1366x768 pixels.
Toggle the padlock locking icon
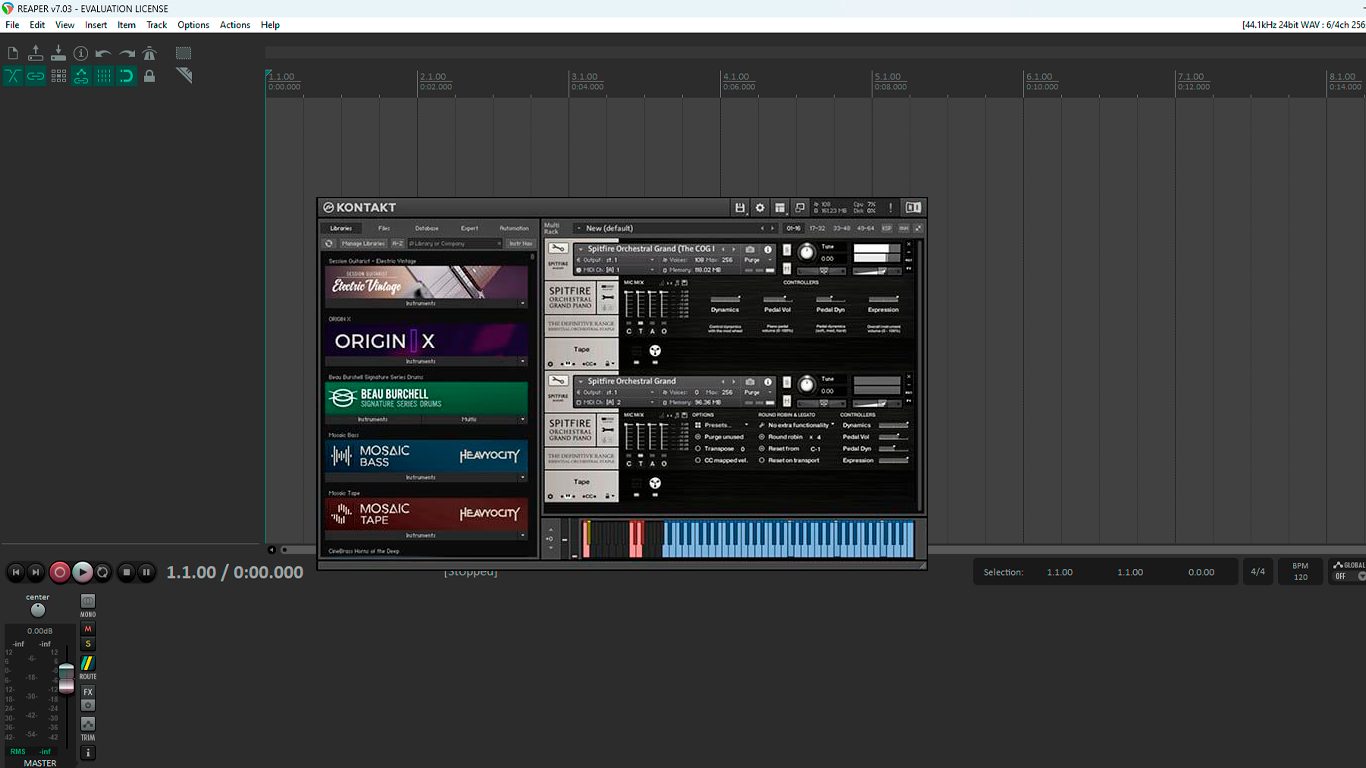coord(149,76)
